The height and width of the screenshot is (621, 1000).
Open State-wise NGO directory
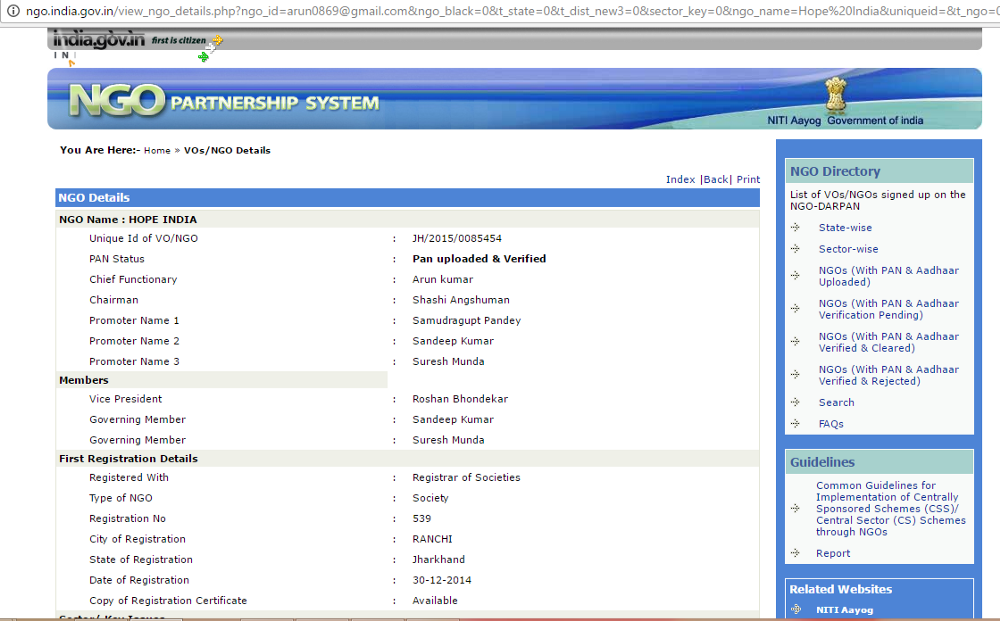[845, 228]
